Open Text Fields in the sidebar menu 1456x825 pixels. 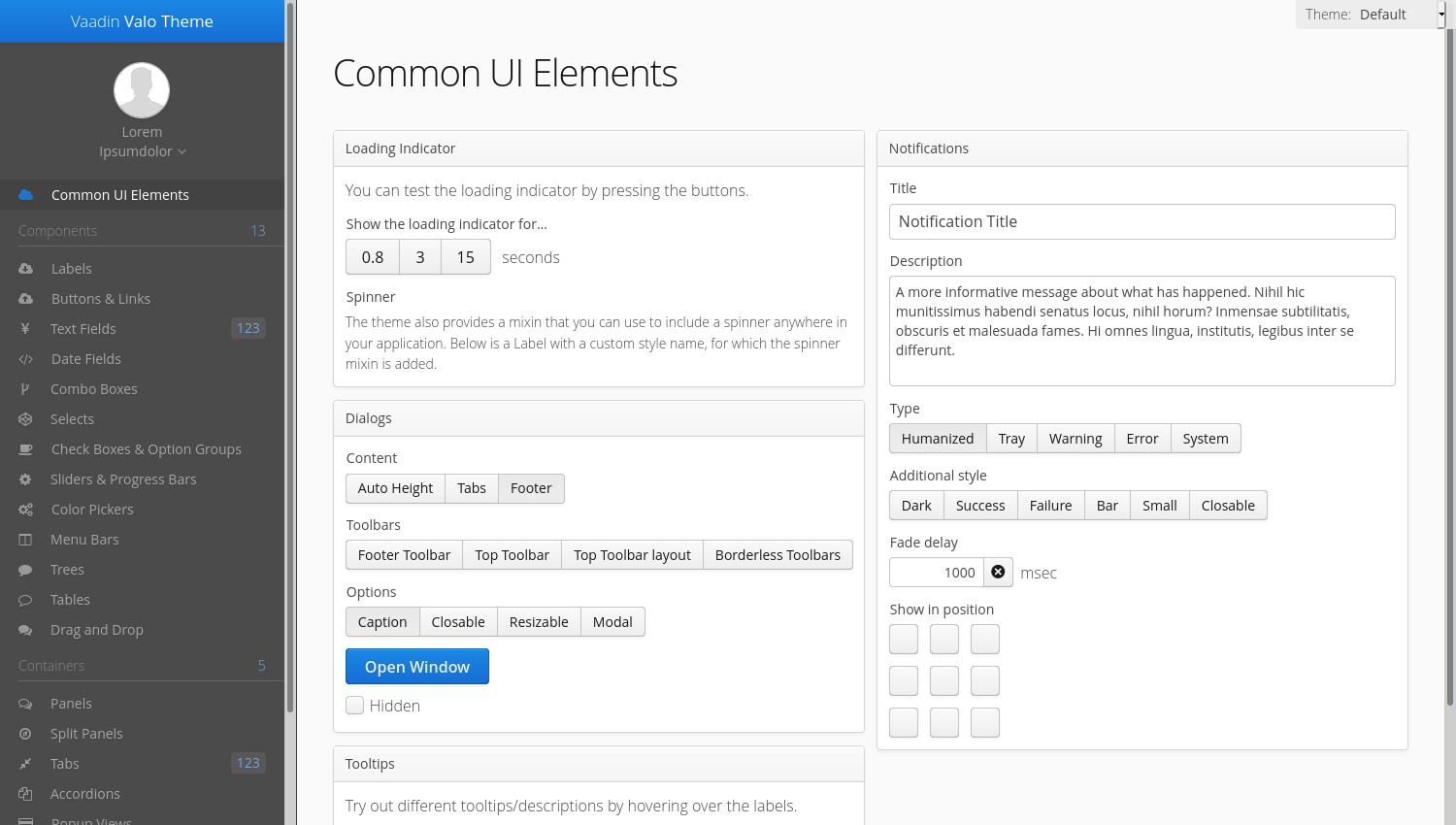point(142,329)
